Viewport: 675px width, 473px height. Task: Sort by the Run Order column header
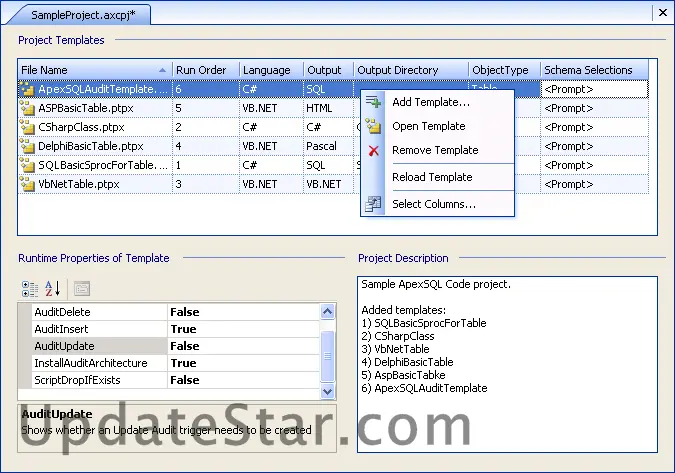coord(206,70)
